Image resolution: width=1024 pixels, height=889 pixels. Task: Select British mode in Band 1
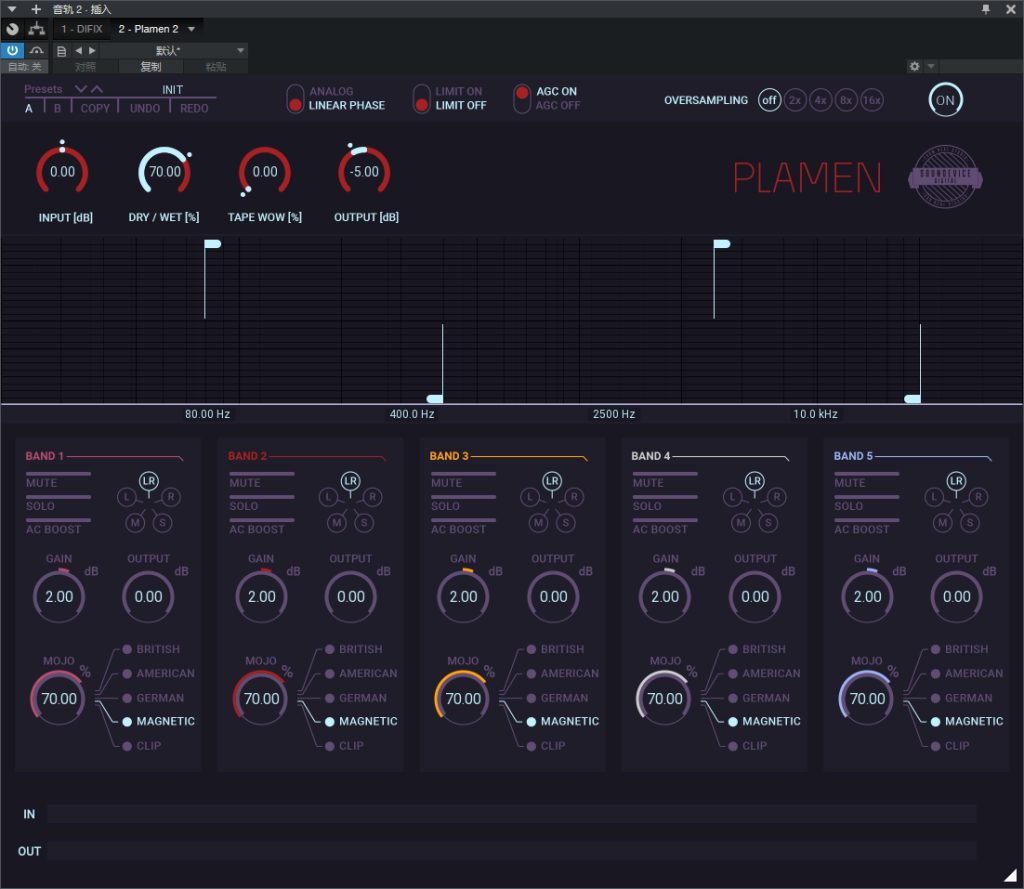[151, 649]
